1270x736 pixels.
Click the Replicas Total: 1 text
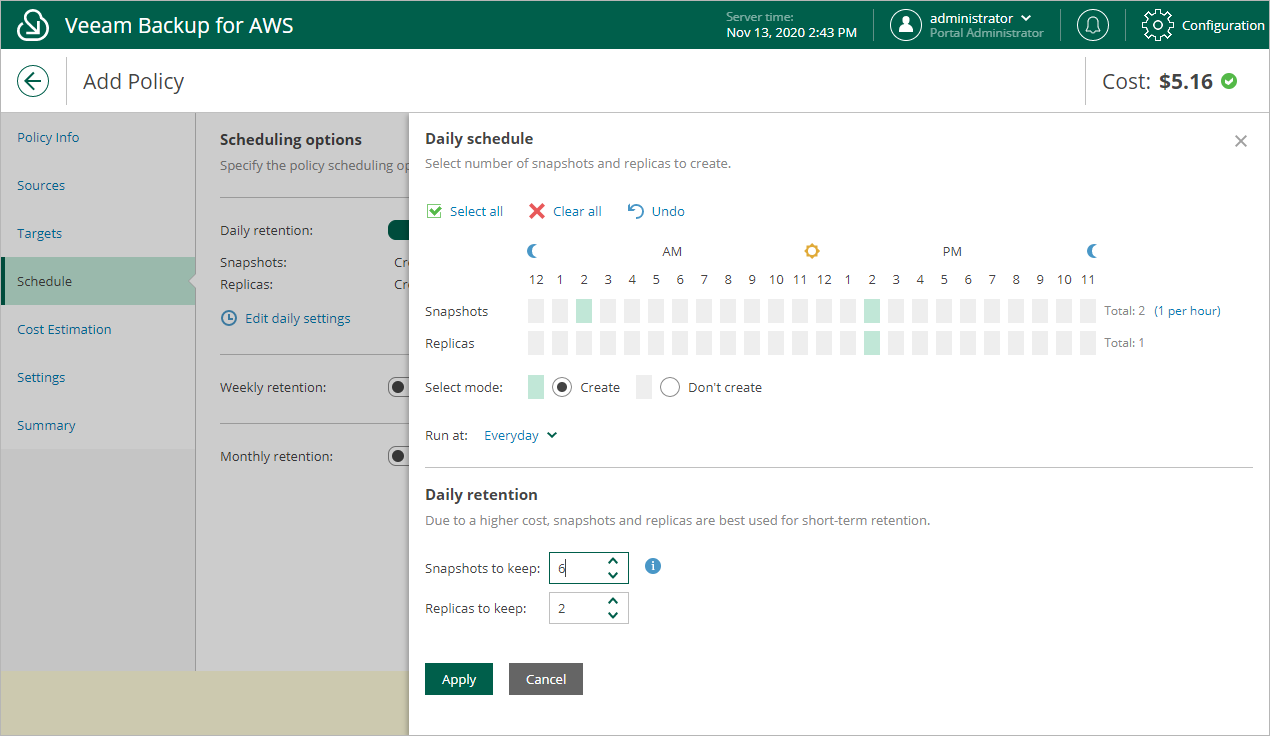[x=1125, y=343]
